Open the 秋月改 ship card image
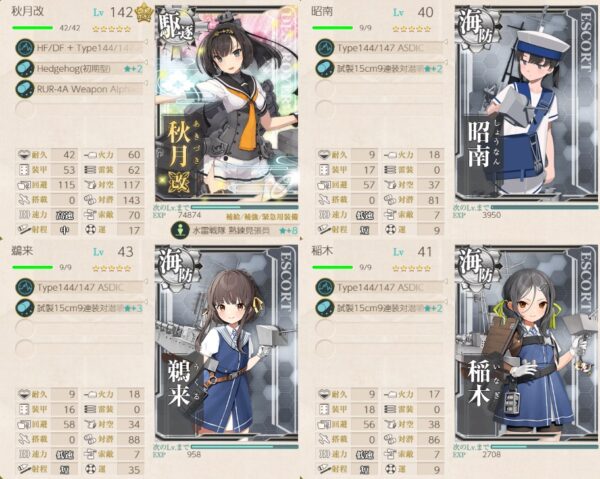The image size is (600, 479). [227, 102]
